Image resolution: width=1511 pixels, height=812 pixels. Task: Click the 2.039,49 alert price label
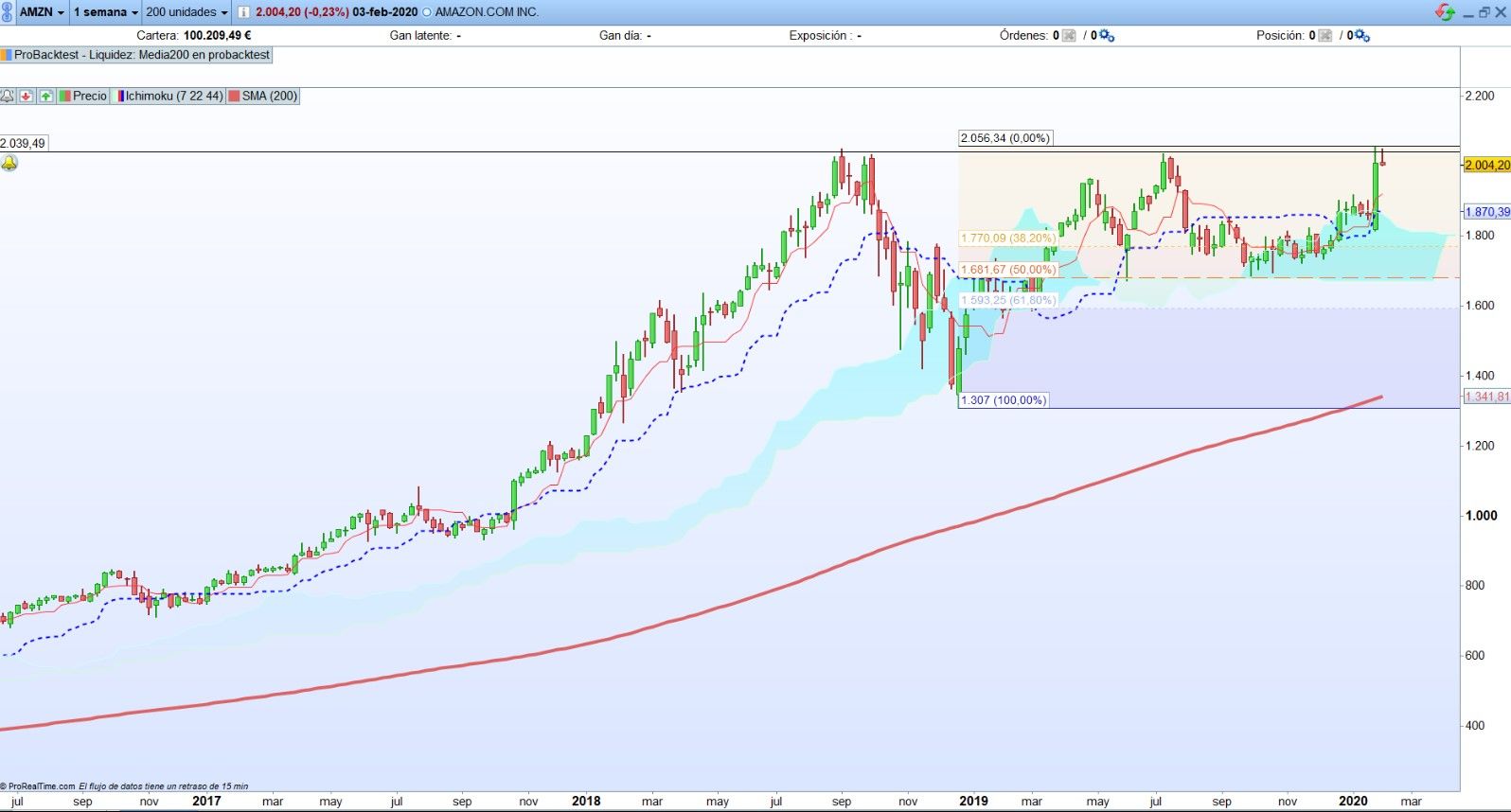click(x=23, y=144)
